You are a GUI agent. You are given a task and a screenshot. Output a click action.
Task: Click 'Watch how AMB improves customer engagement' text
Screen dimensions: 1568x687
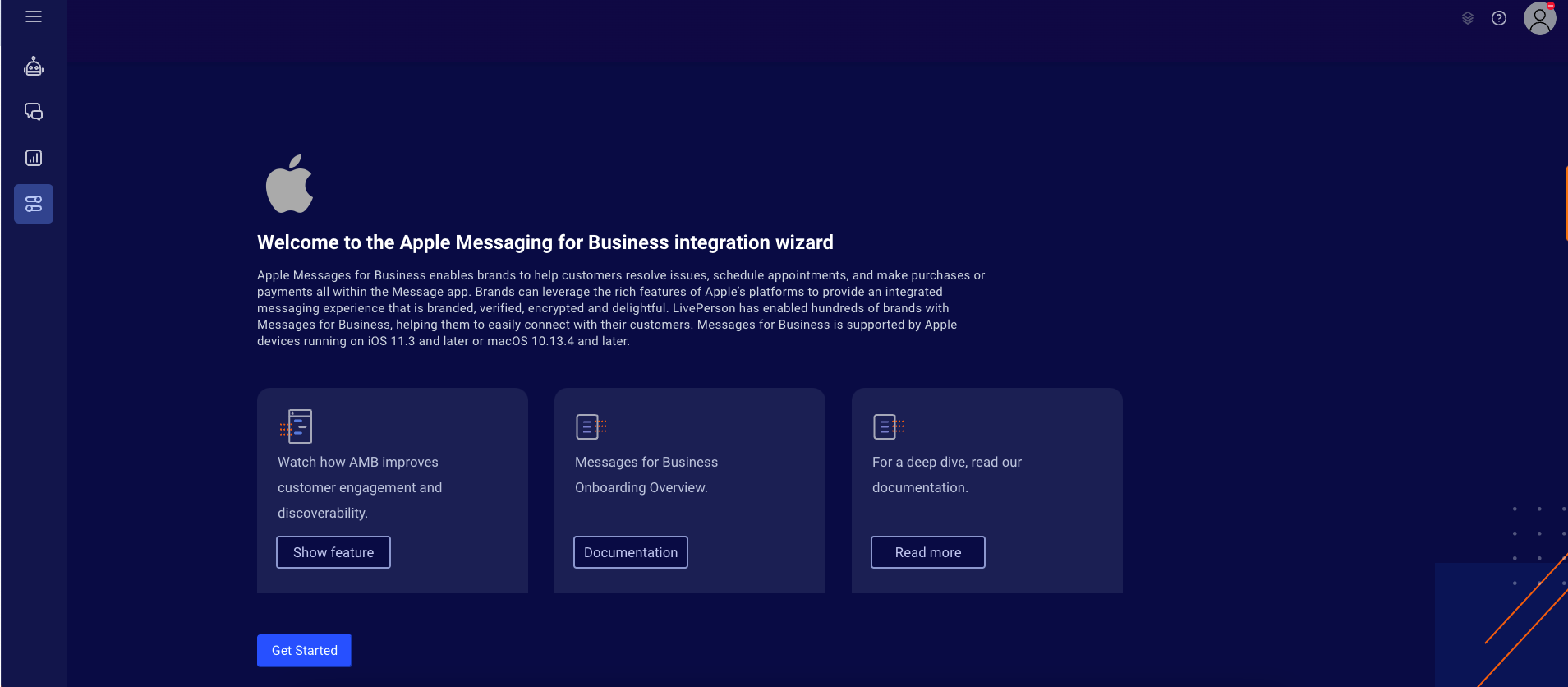click(360, 487)
